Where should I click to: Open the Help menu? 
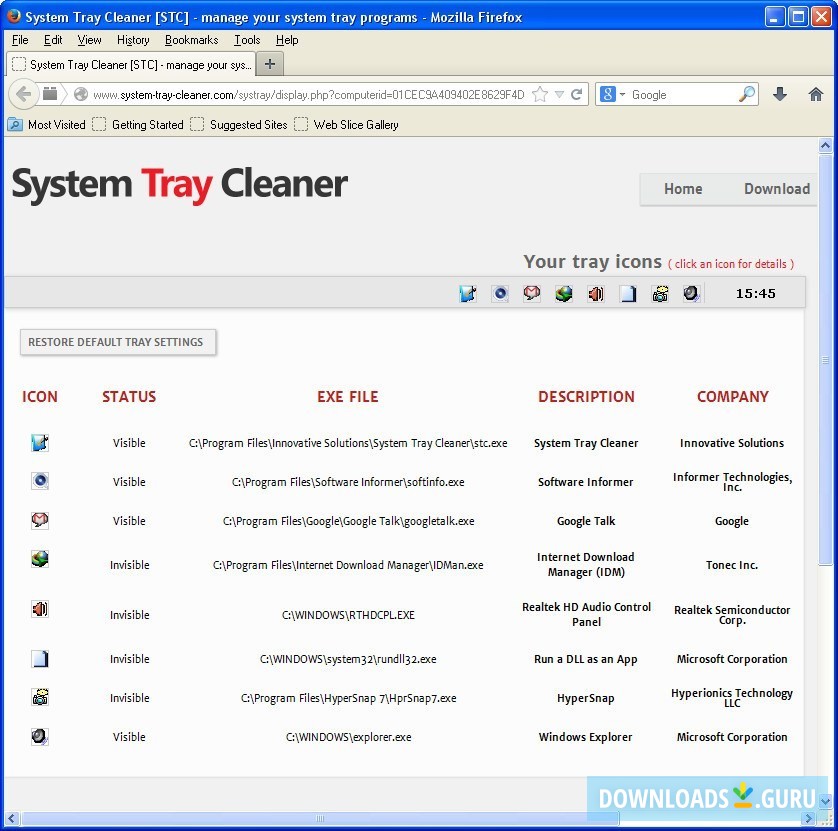287,40
